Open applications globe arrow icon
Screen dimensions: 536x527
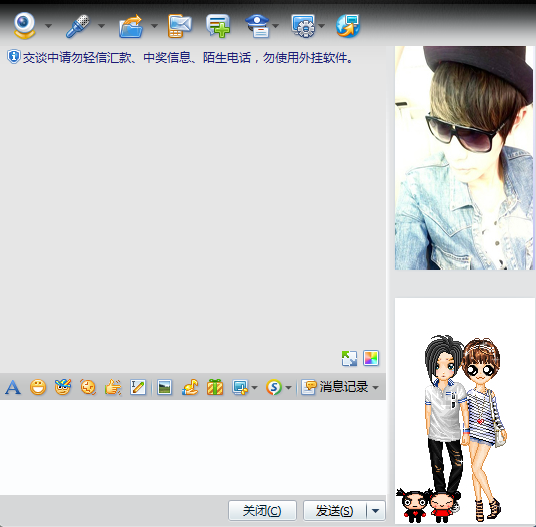point(348,26)
